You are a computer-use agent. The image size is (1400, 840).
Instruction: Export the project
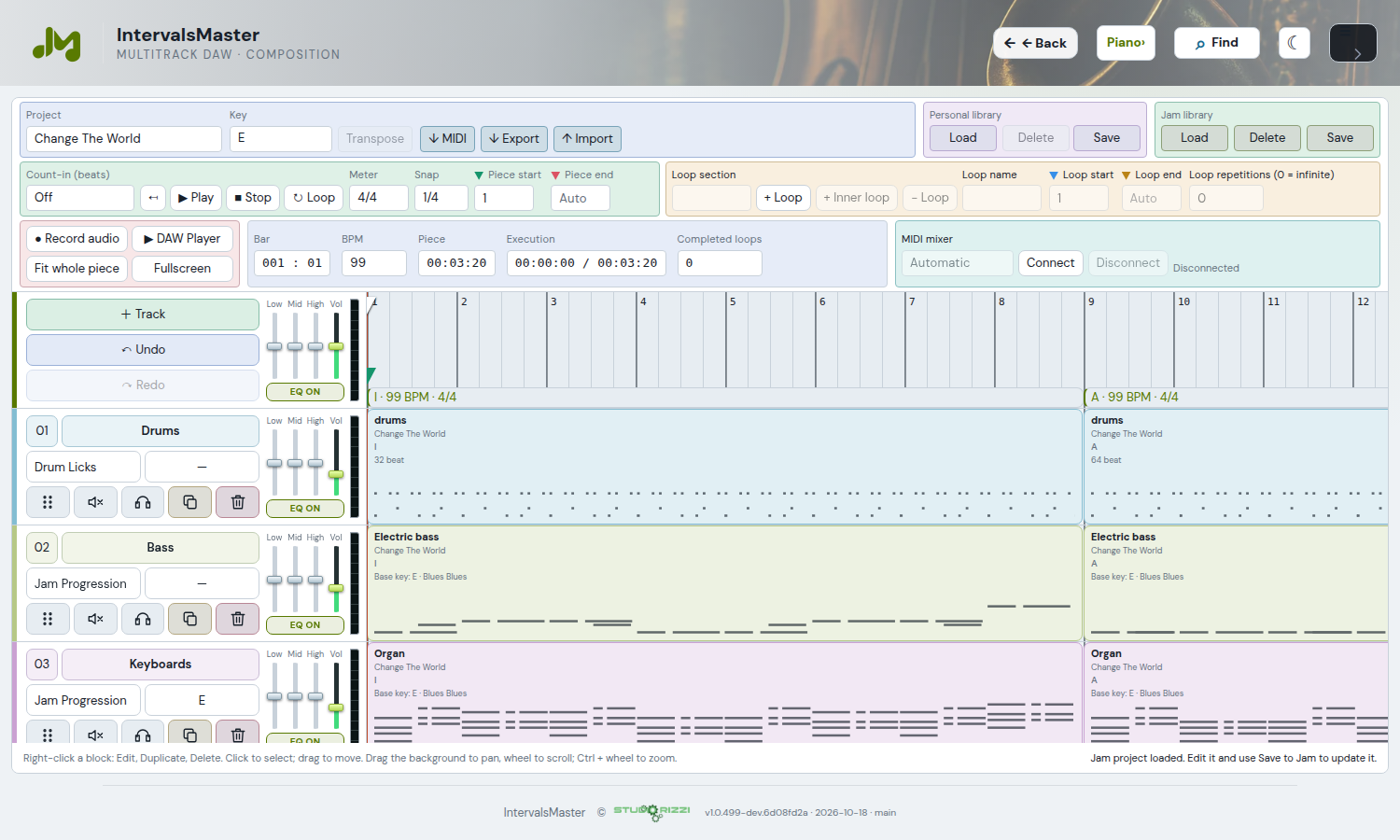[514, 139]
